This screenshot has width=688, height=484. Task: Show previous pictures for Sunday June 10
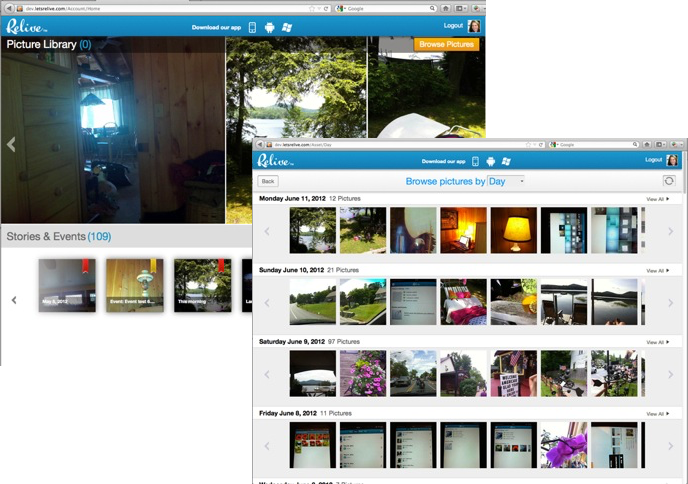[267, 303]
